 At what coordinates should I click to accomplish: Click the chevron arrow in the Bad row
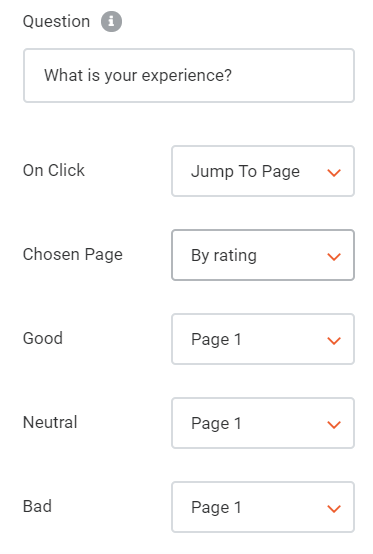pos(333,508)
